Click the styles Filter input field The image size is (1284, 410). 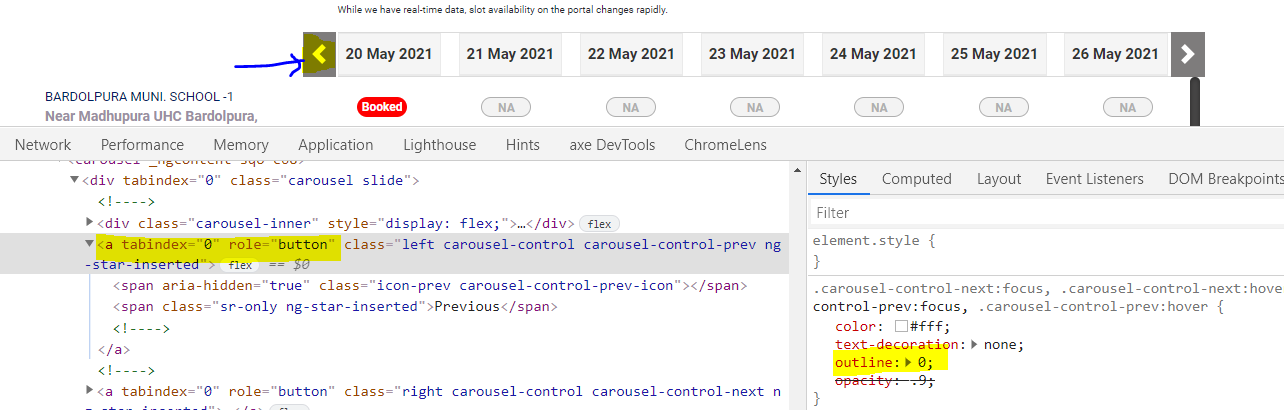click(x=1046, y=213)
